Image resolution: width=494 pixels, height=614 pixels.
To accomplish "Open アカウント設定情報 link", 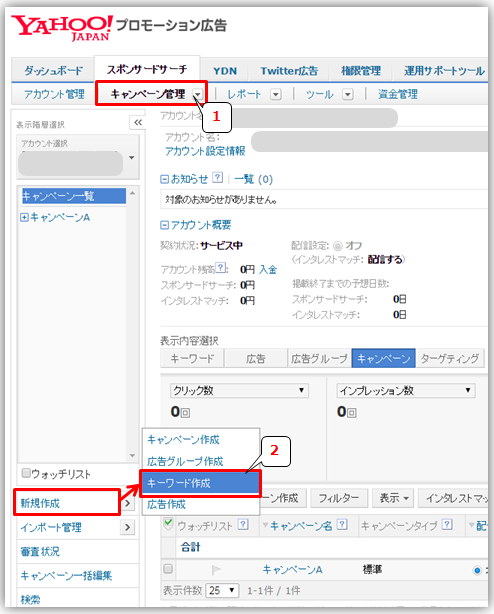I will point(205,151).
